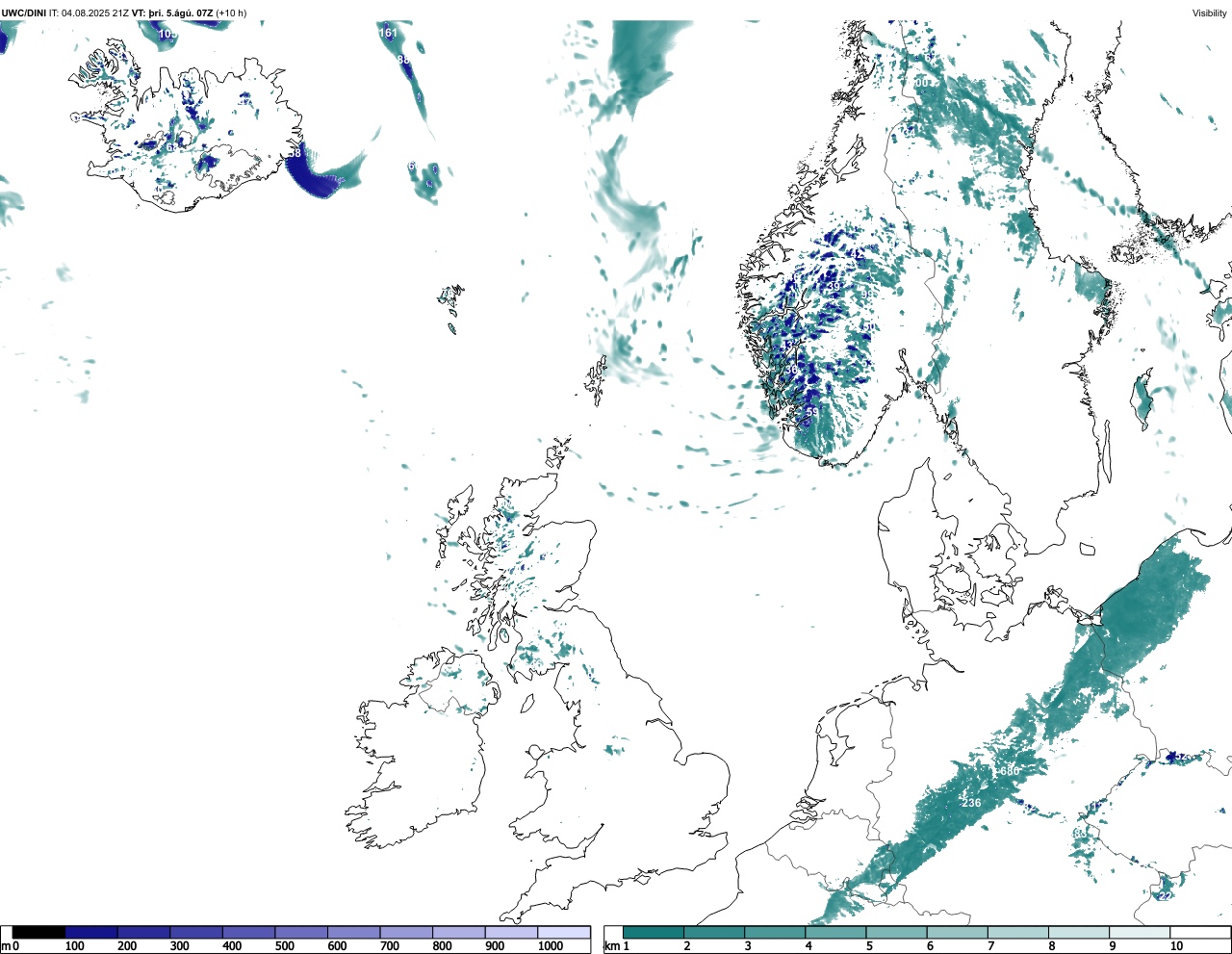This screenshot has height=954, width=1232.
Task: Click the '59' value over southern Norway
Action: pyautogui.click(x=812, y=412)
